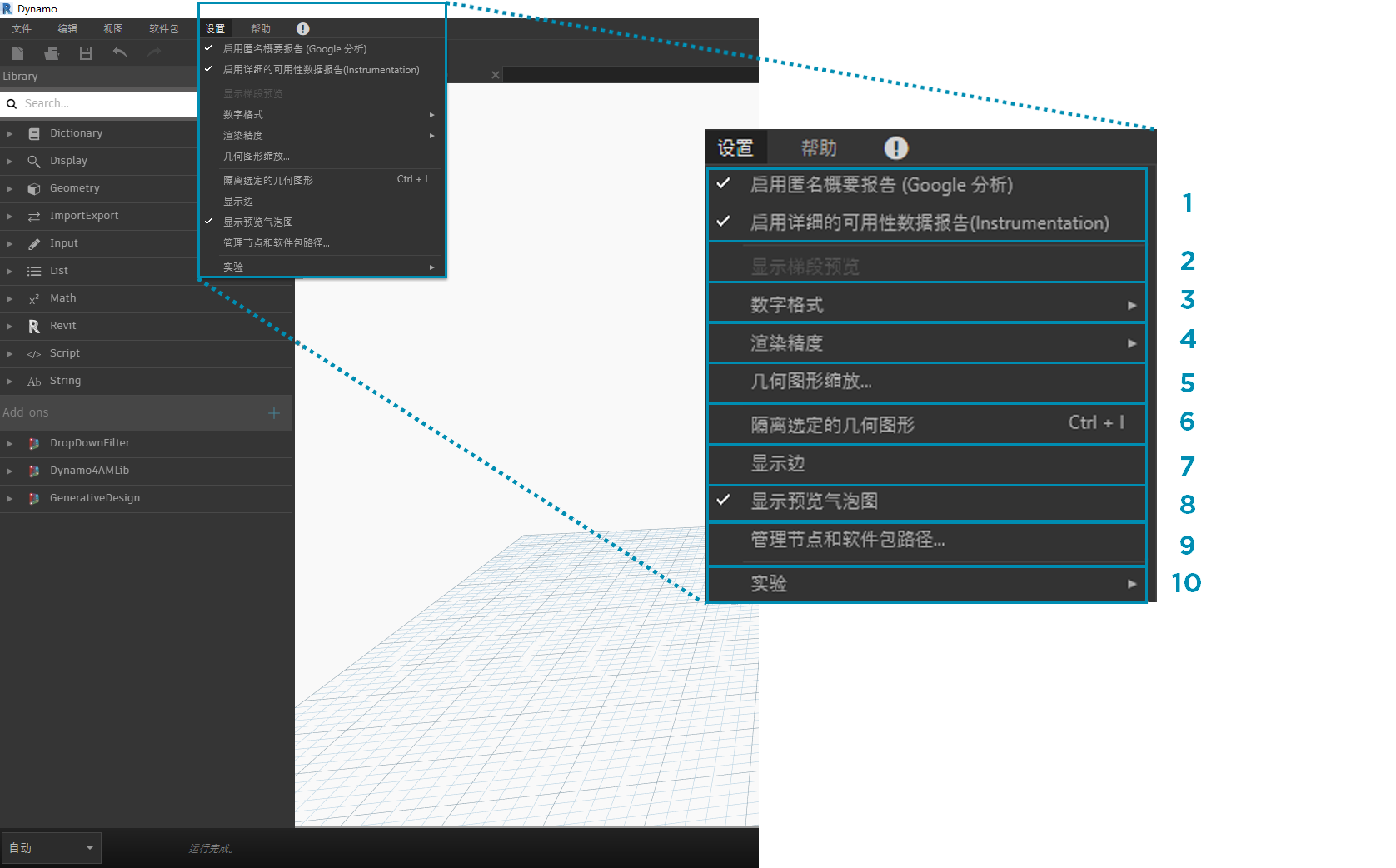Expand the List category arrow
This screenshot has height=868, width=1396.
coord(9,271)
